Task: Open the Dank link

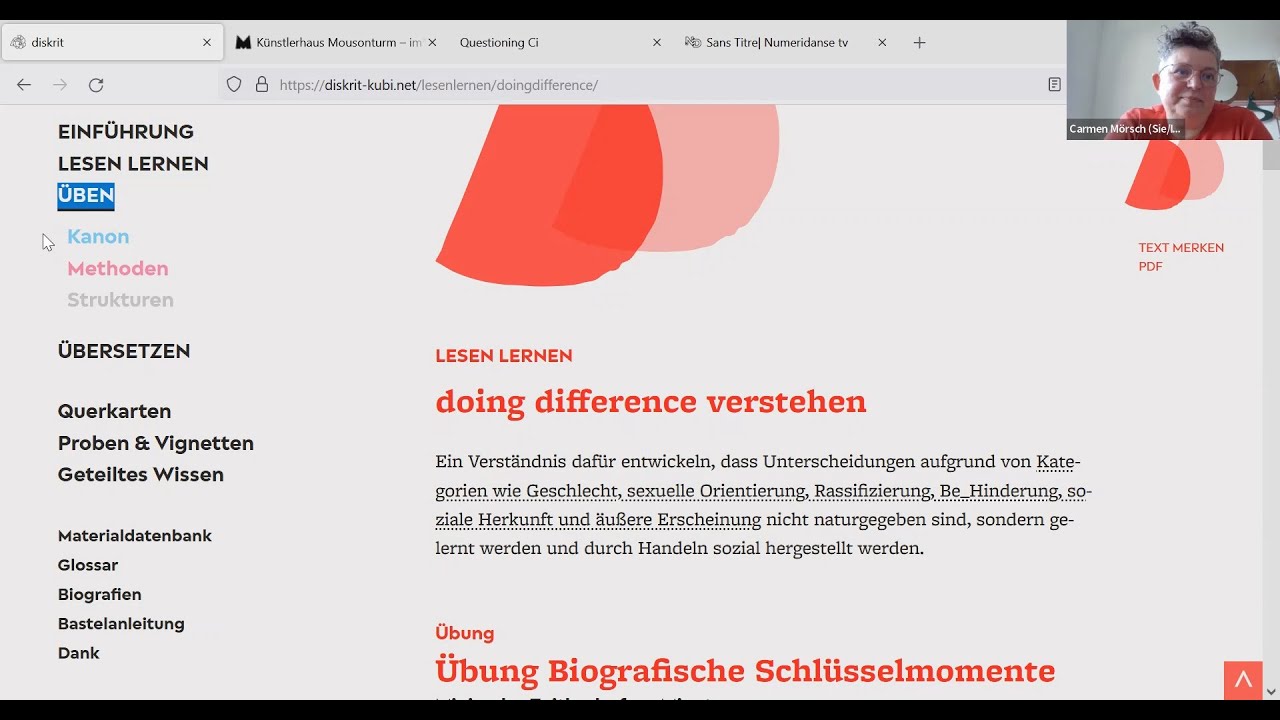Action: click(x=79, y=653)
